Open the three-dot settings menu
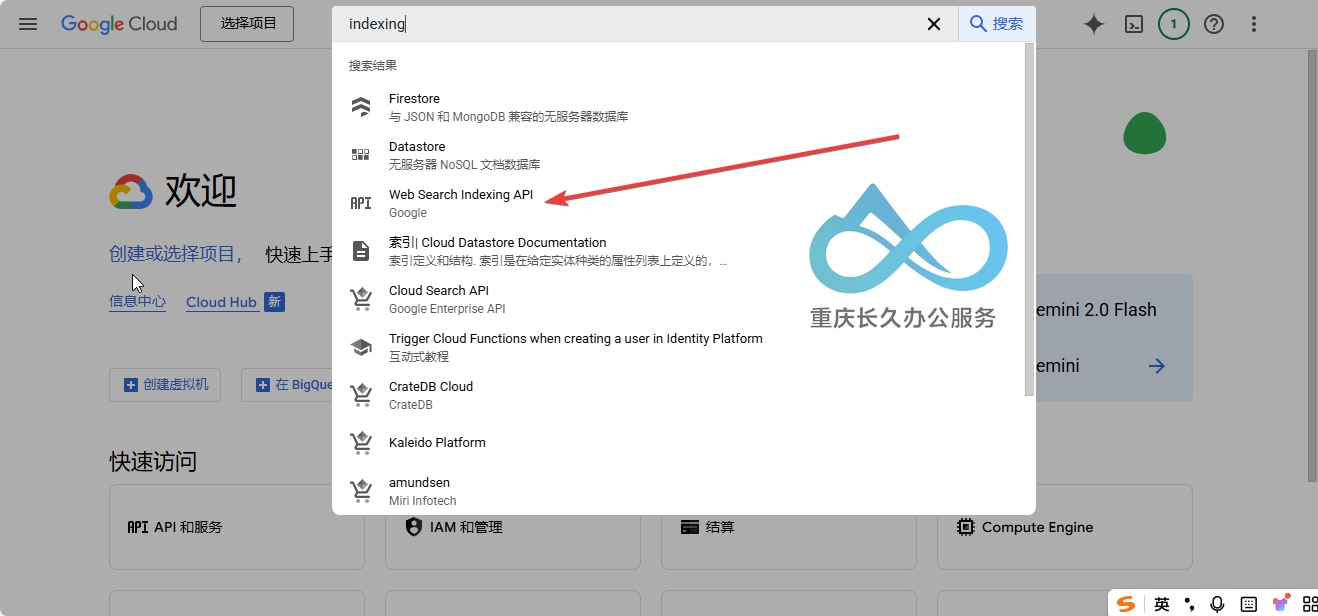The width and height of the screenshot is (1318, 616). click(x=1254, y=24)
